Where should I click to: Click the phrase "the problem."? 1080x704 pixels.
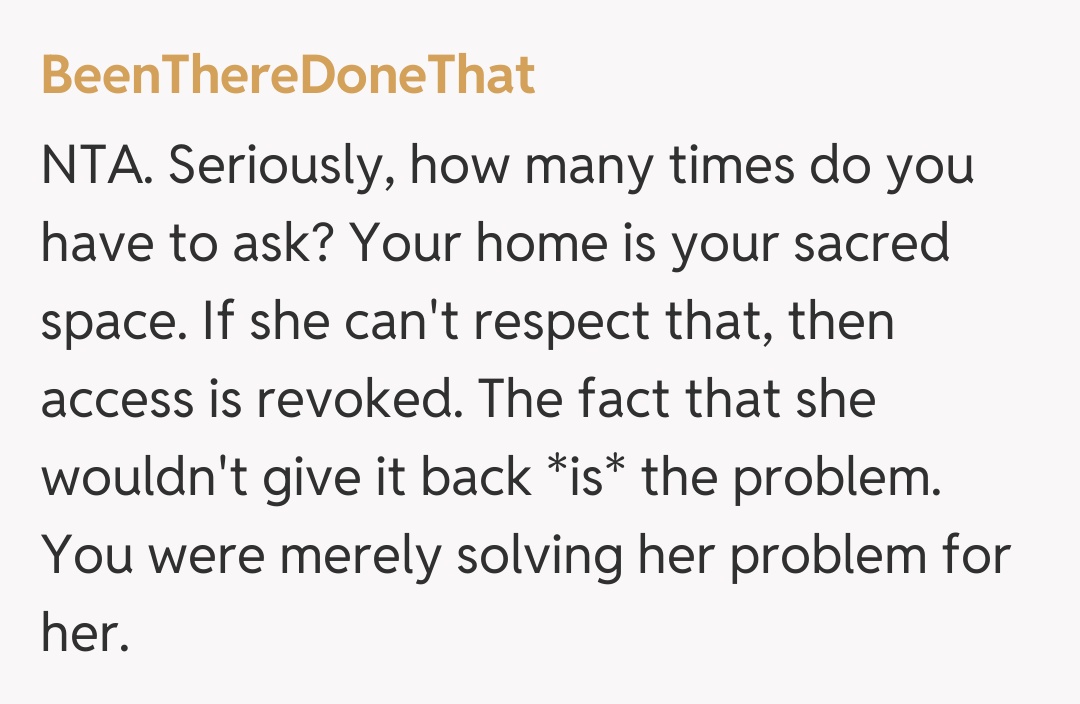pyautogui.click(x=793, y=478)
